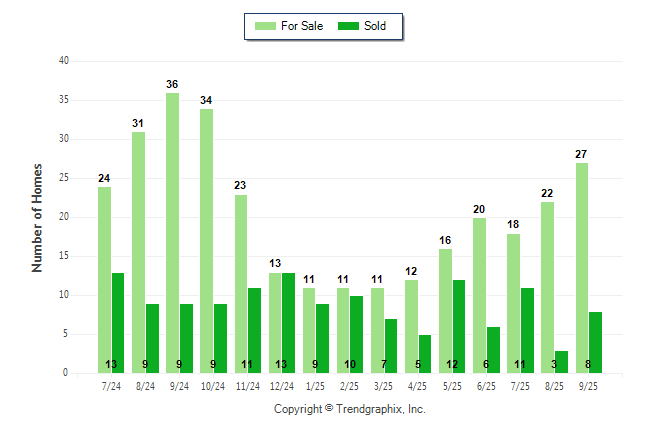Toggle the Sold legend label

[x=375, y=26]
